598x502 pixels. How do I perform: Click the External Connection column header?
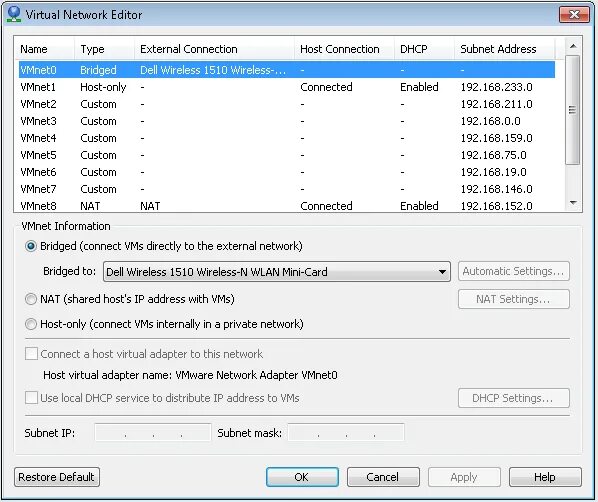(214, 49)
